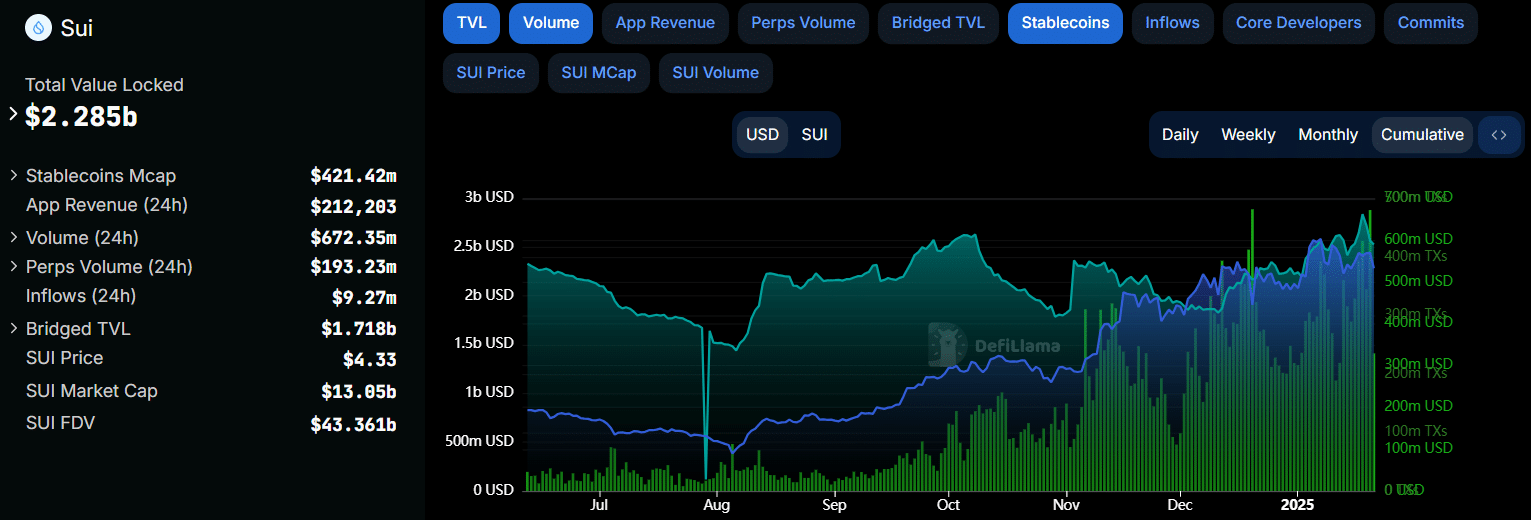The width and height of the screenshot is (1531, 520).
Task: Click the Sui droplet logo icon
Action: pos(39,28)
